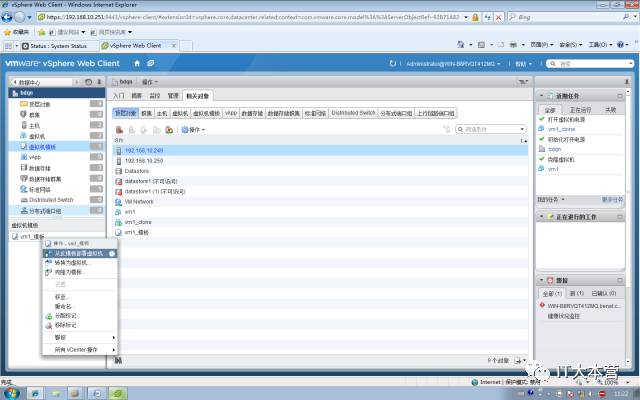
Task: Switch to the 监控 tab
Action: click(155, 96)
